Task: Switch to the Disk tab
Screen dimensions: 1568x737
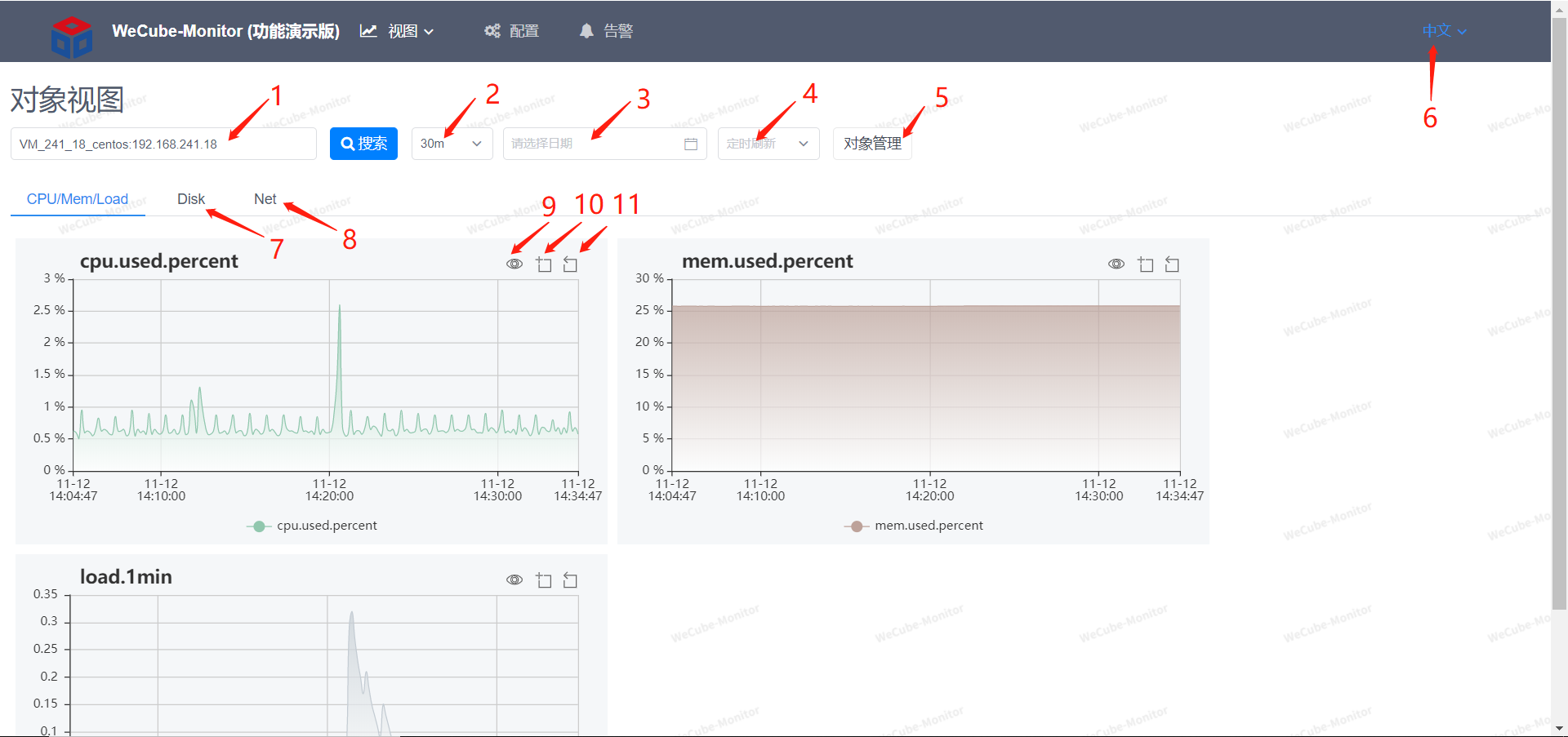Action: tap(191, 199)
